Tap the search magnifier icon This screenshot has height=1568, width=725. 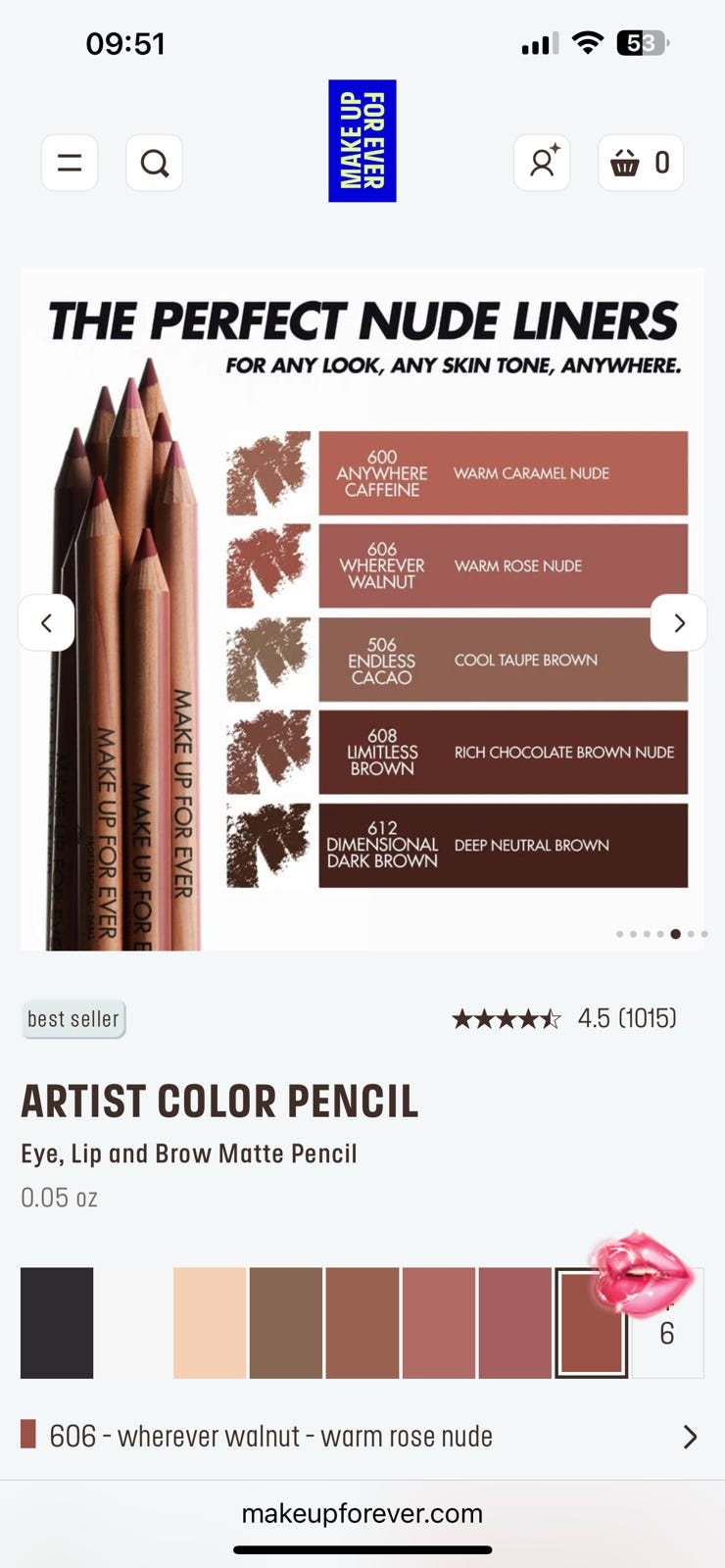tap(154, 163)
